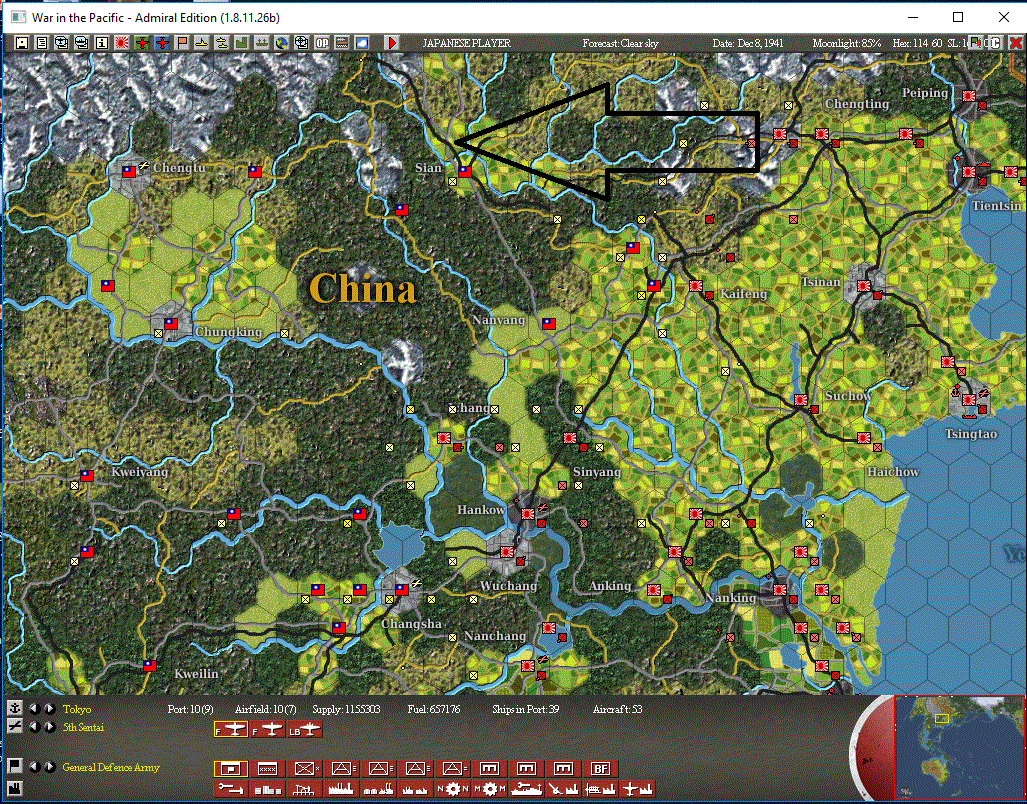Click the flag icon beside General Defence Army
Image resolution: width=1027 pixels, height=804 pixels.
pyautogui.click(x=14, y=766)
